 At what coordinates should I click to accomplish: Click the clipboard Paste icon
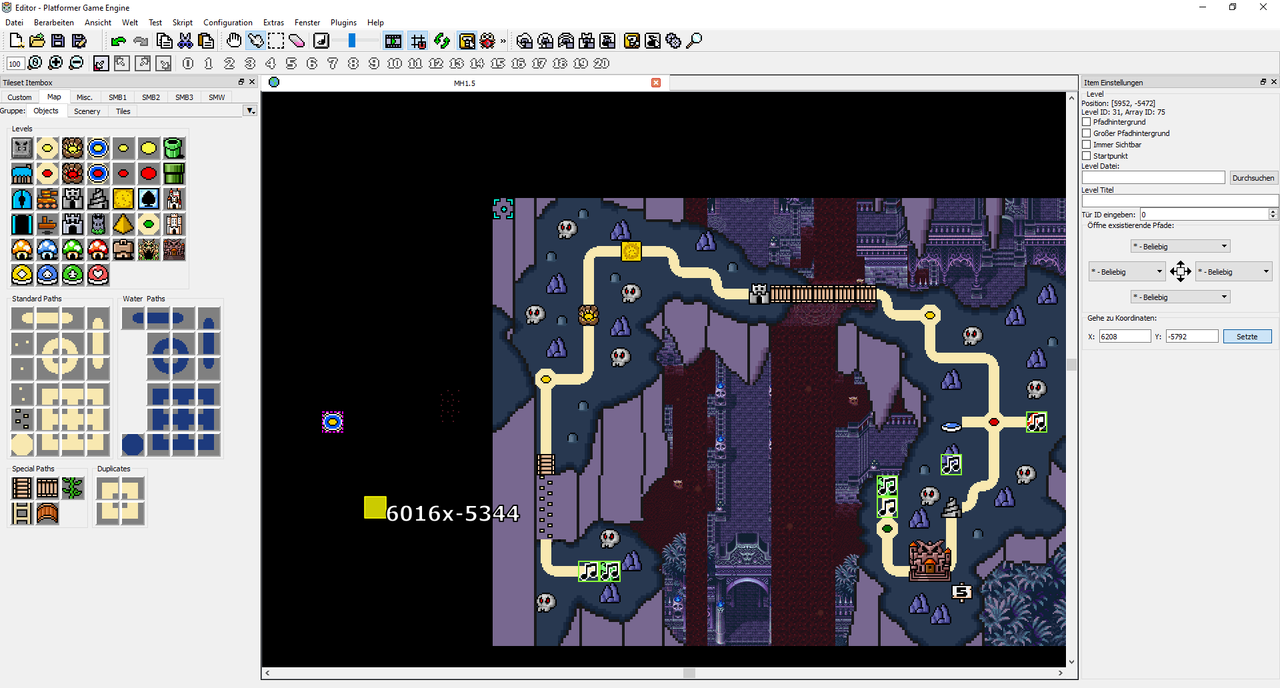[206, 41]
